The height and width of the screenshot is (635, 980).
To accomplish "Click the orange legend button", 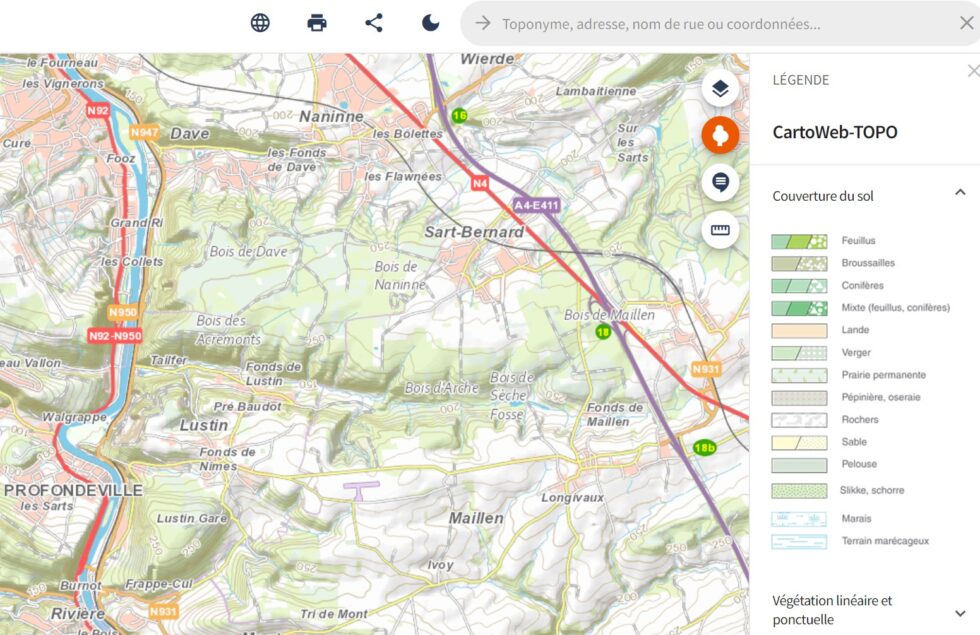I will pos(720,135).
